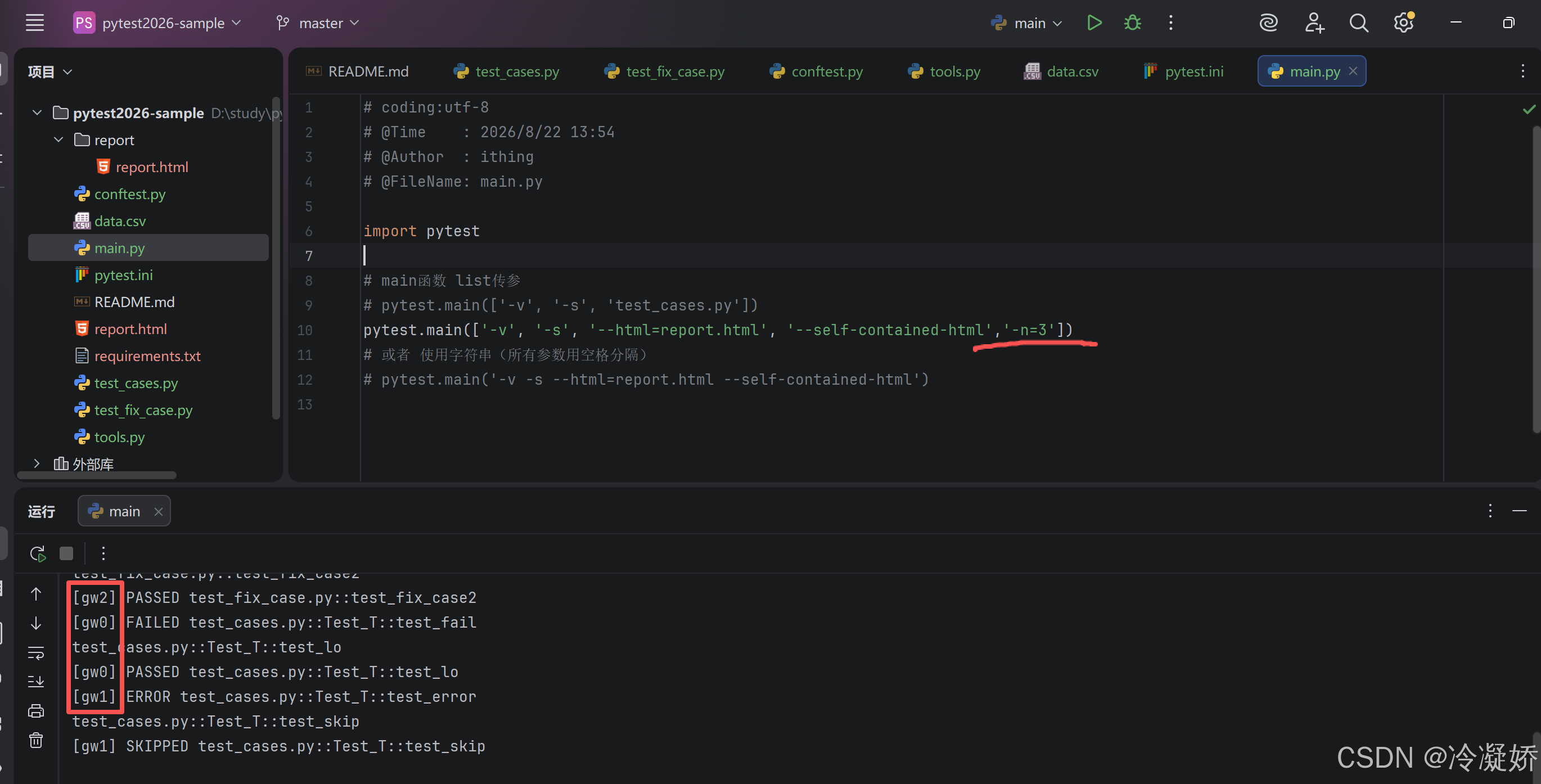Open the main run configuration dropdown
Screen dimensions: 1541x784
click(1026, 22)
